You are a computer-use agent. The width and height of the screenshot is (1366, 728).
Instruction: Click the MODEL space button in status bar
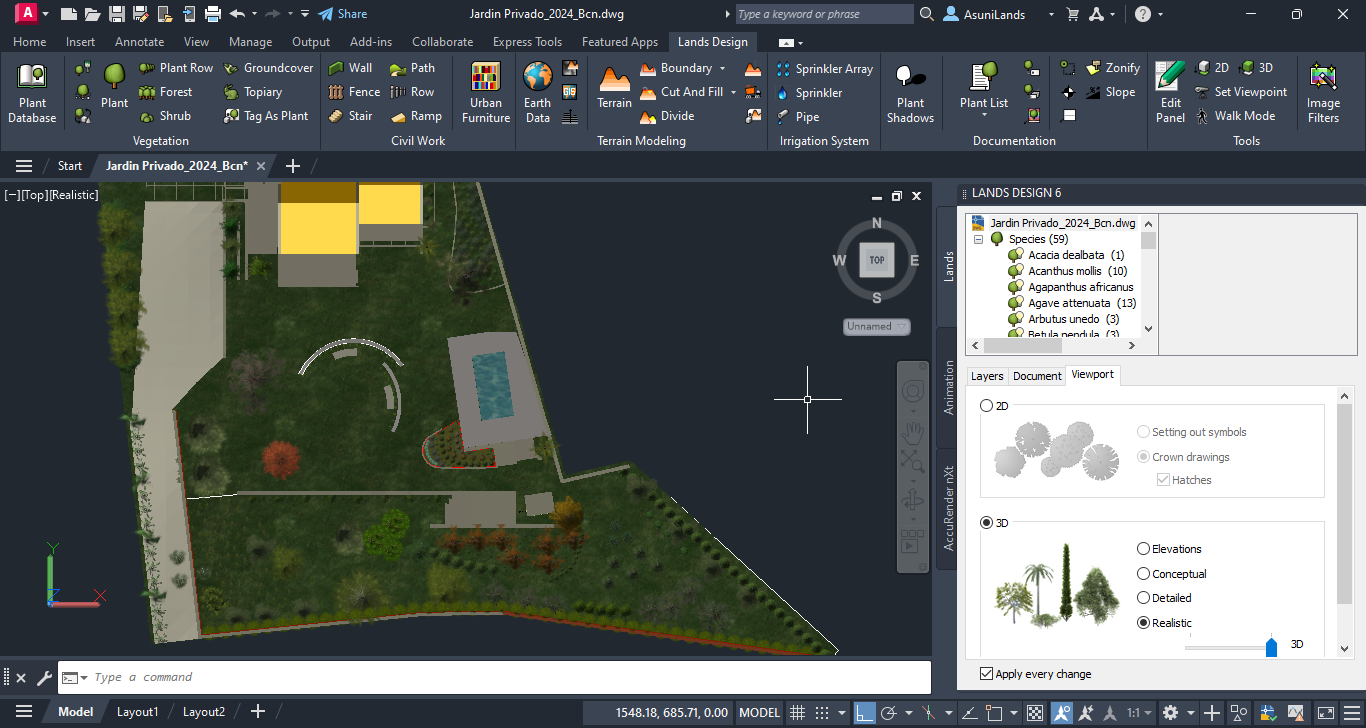click(x=759, y=713)
